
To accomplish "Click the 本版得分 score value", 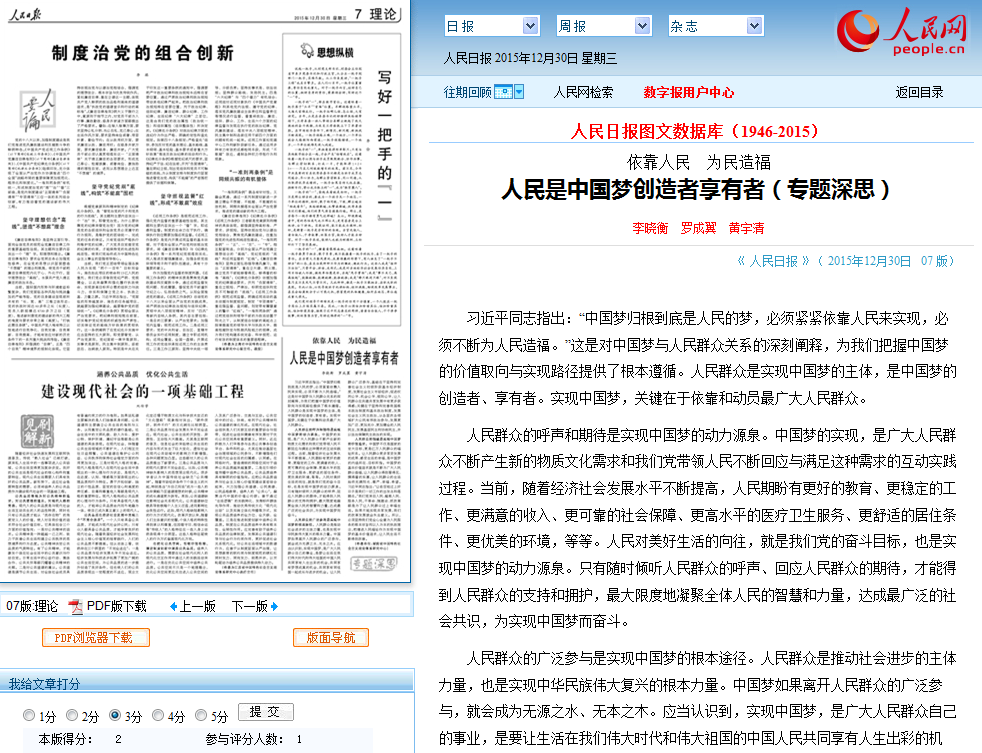I will pyautogui.click(x=118, y=739).
